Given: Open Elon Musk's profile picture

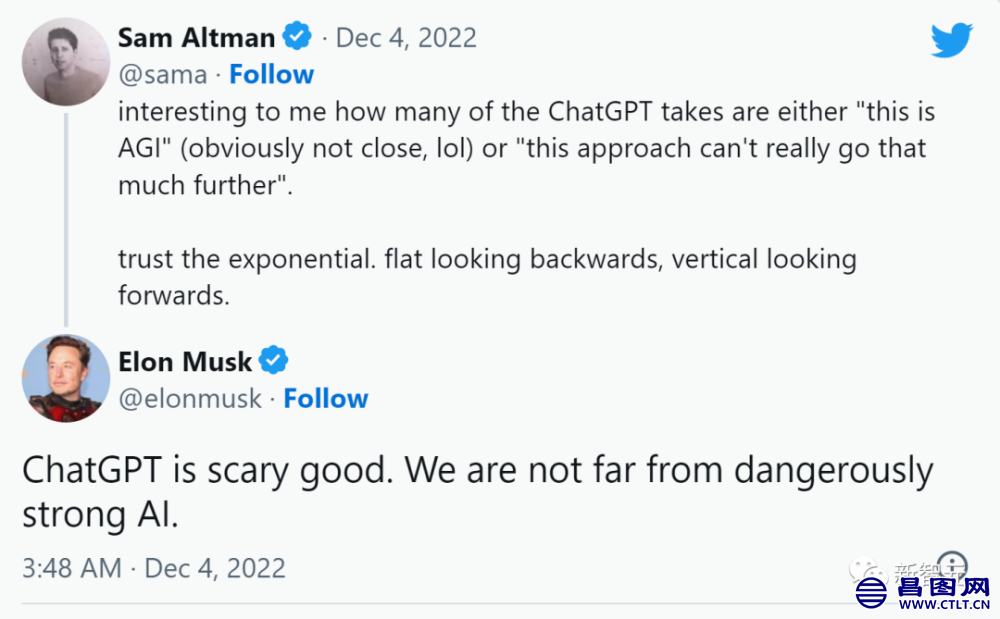Looking at the screenshot, I should point(66,378).
